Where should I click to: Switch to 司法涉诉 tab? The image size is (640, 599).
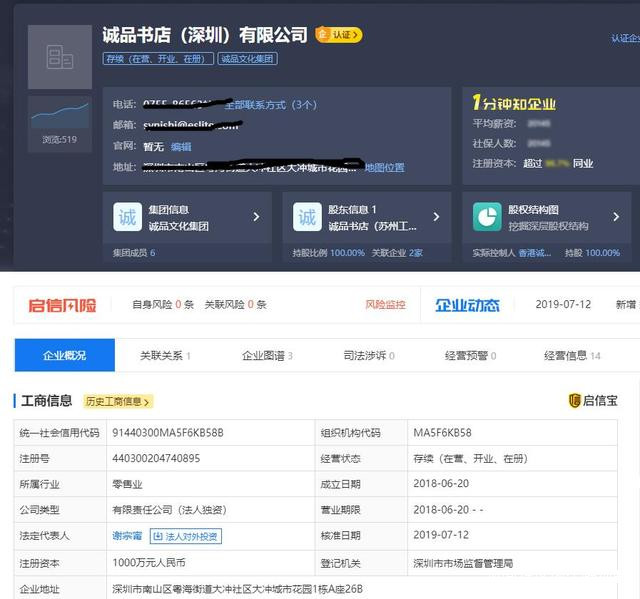(369, 355)
